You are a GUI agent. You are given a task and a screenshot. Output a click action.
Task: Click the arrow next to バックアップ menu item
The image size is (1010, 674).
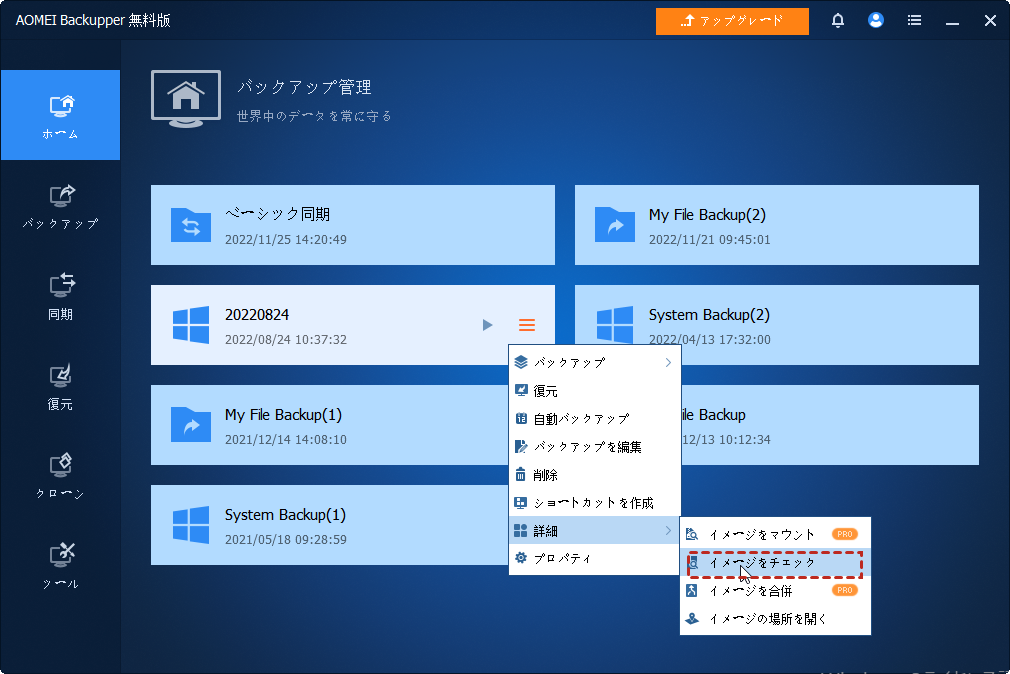[668, 363]
